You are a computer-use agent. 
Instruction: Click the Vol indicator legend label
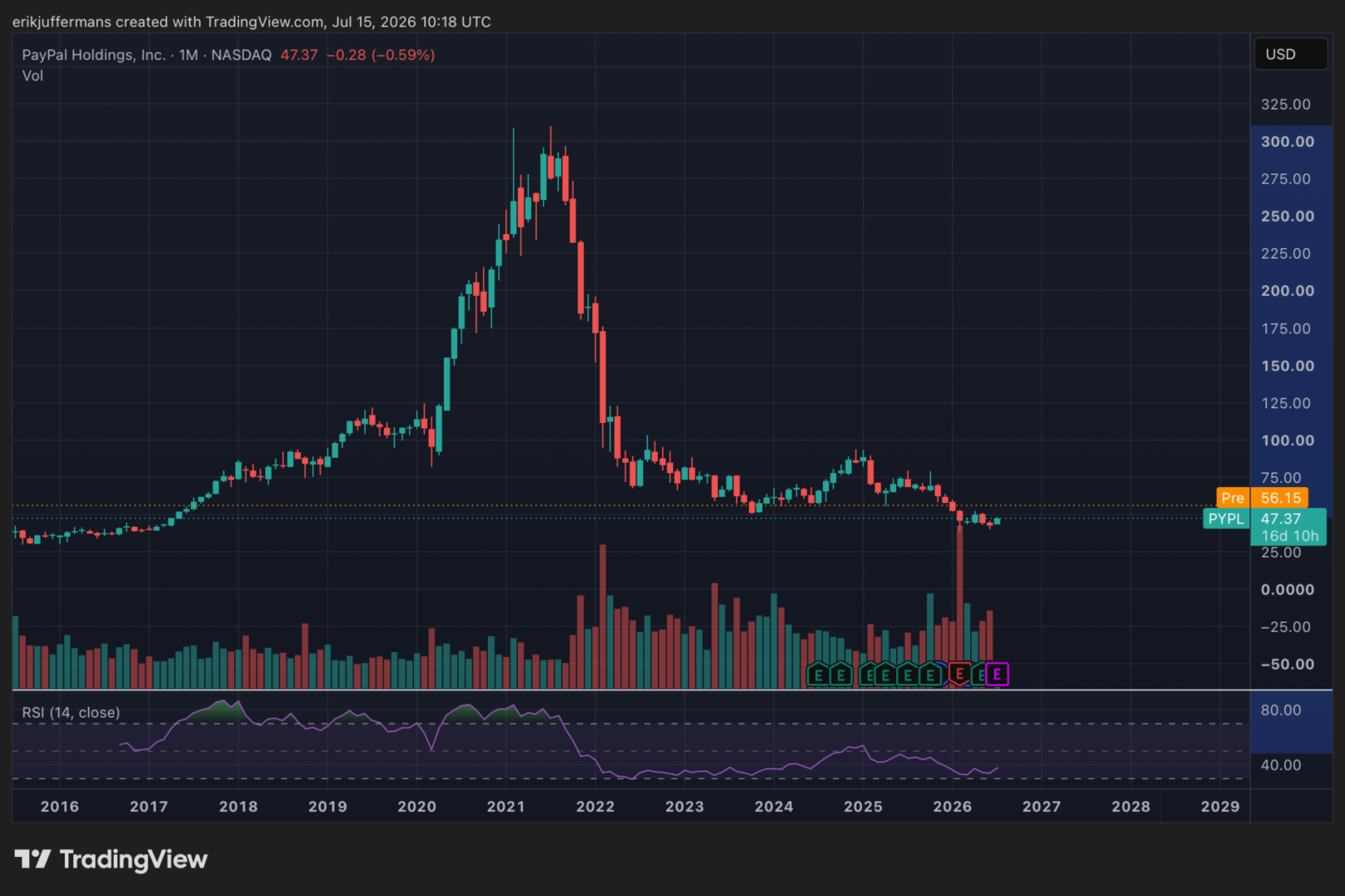(32, 75)
